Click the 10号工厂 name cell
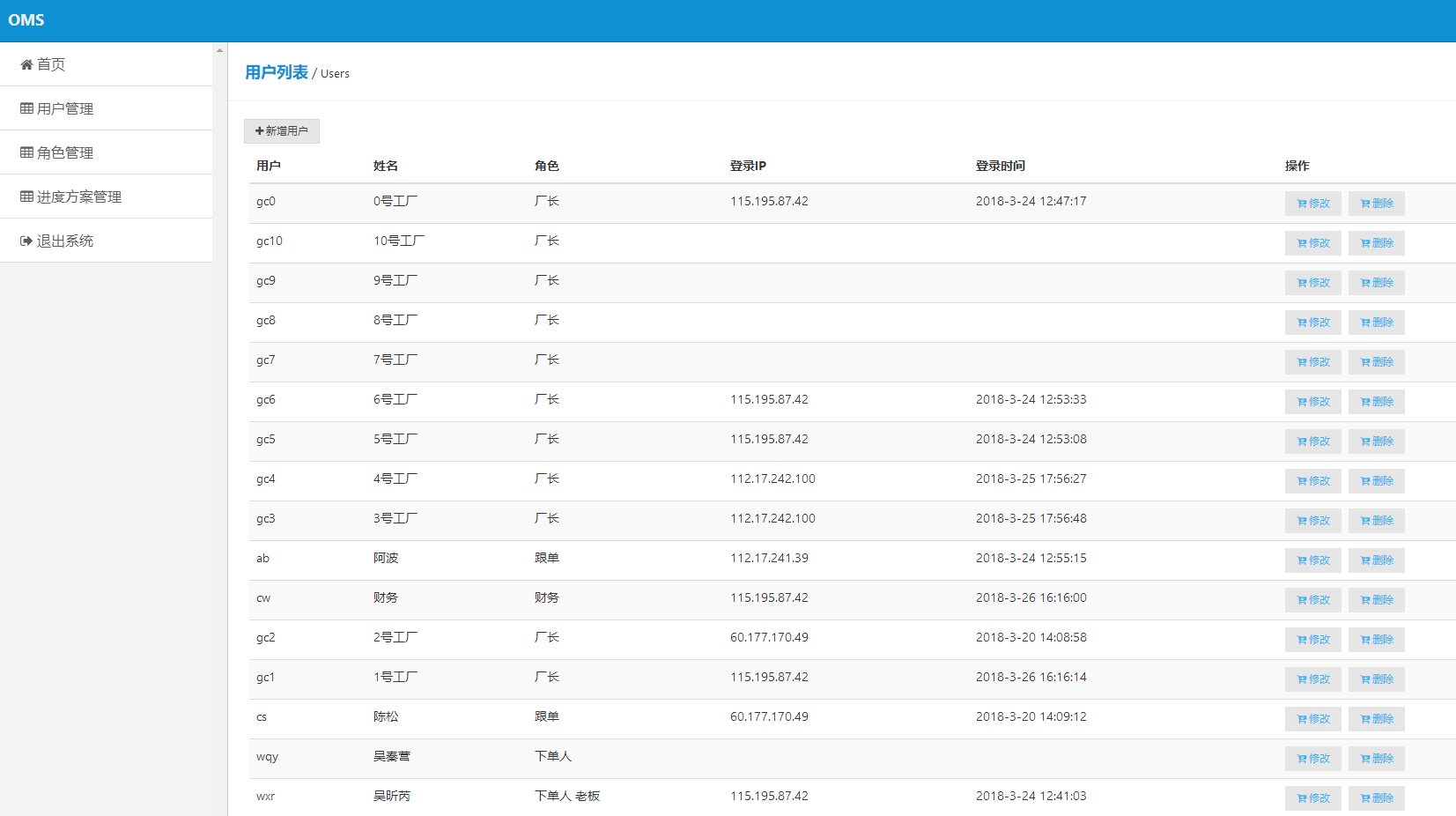1456x816 pixels. [399, 241]
